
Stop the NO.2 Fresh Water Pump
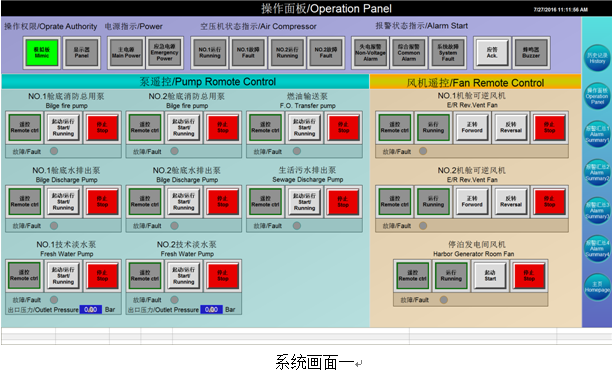click(x=223, y=276)
